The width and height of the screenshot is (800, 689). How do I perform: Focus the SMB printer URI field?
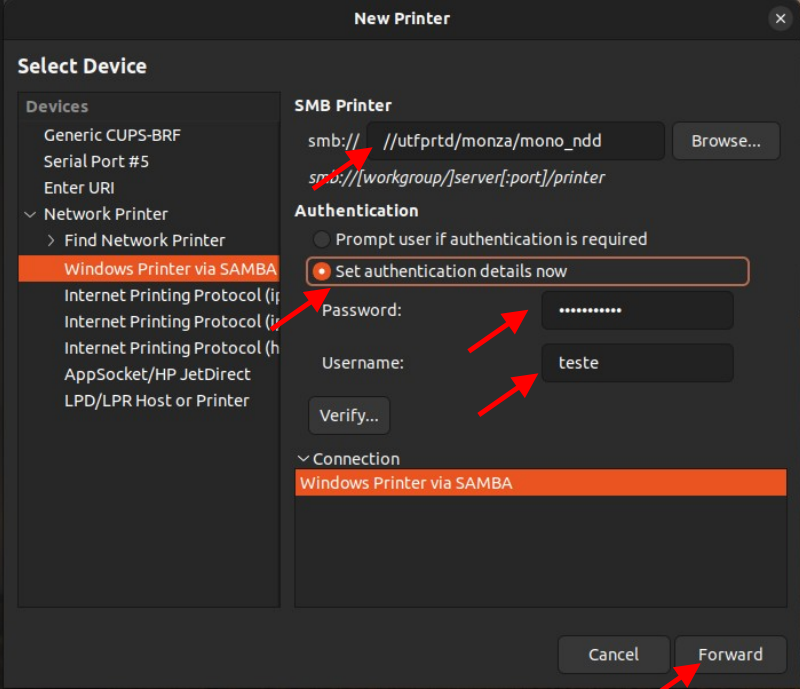[515, 141]
